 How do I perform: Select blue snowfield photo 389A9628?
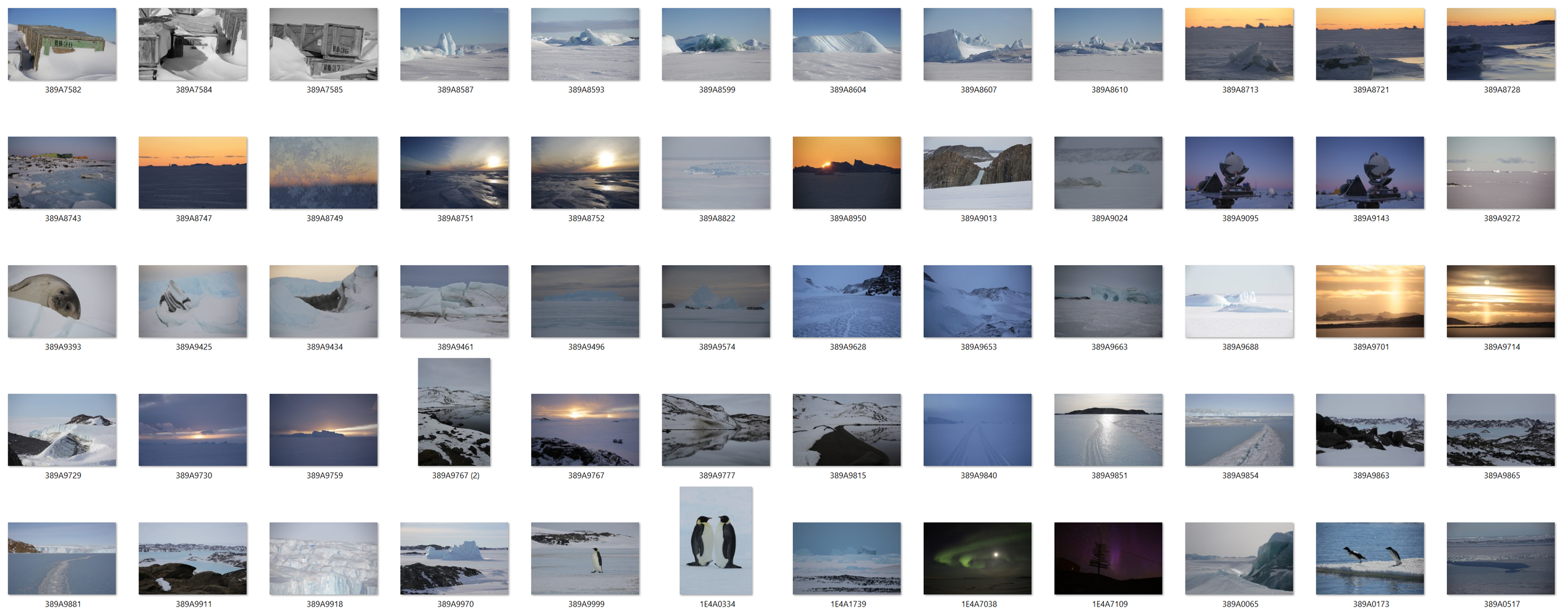tap(847, 301)
